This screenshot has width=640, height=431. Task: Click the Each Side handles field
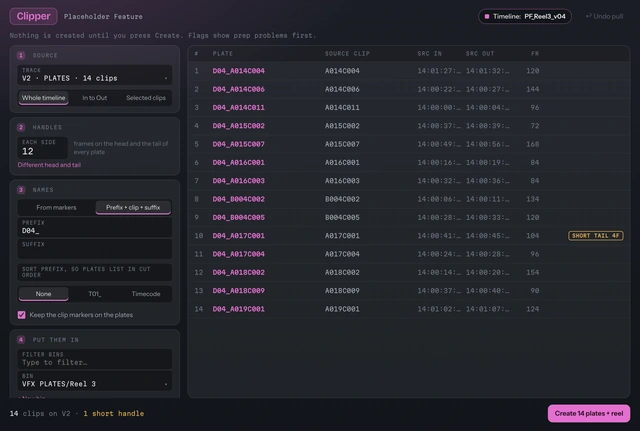(x=42, y=147)
